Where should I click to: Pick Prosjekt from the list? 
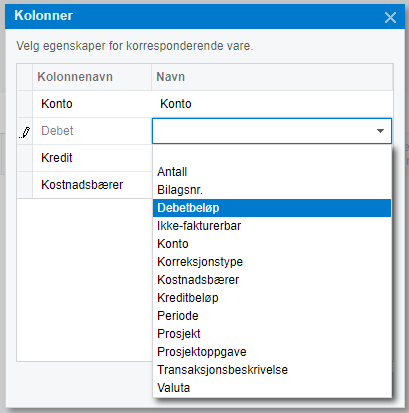(272, 334)
